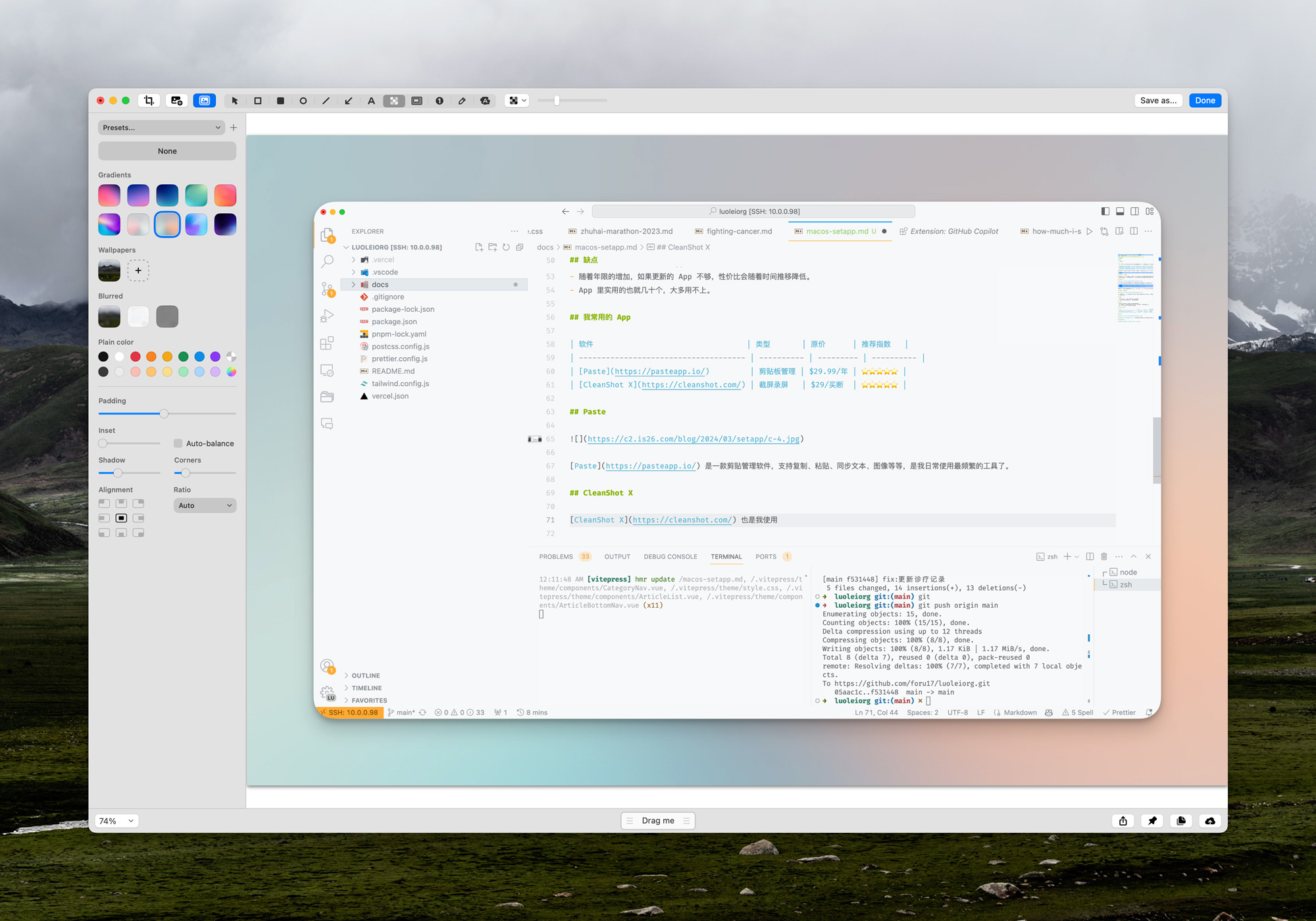The image size is (1316, 921).
Task: Choose the red plain color swatch
Action: point(135,357)
